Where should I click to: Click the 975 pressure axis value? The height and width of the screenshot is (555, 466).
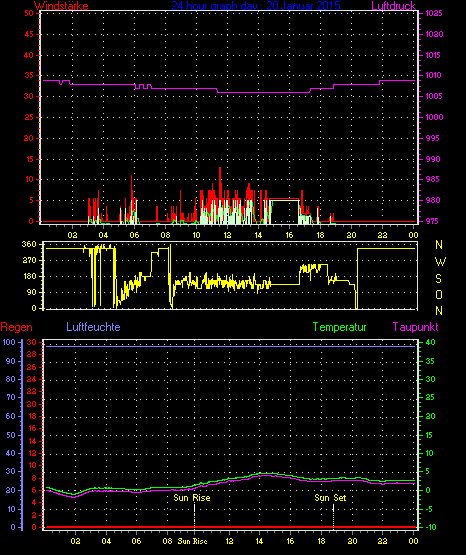pos(433,221)
